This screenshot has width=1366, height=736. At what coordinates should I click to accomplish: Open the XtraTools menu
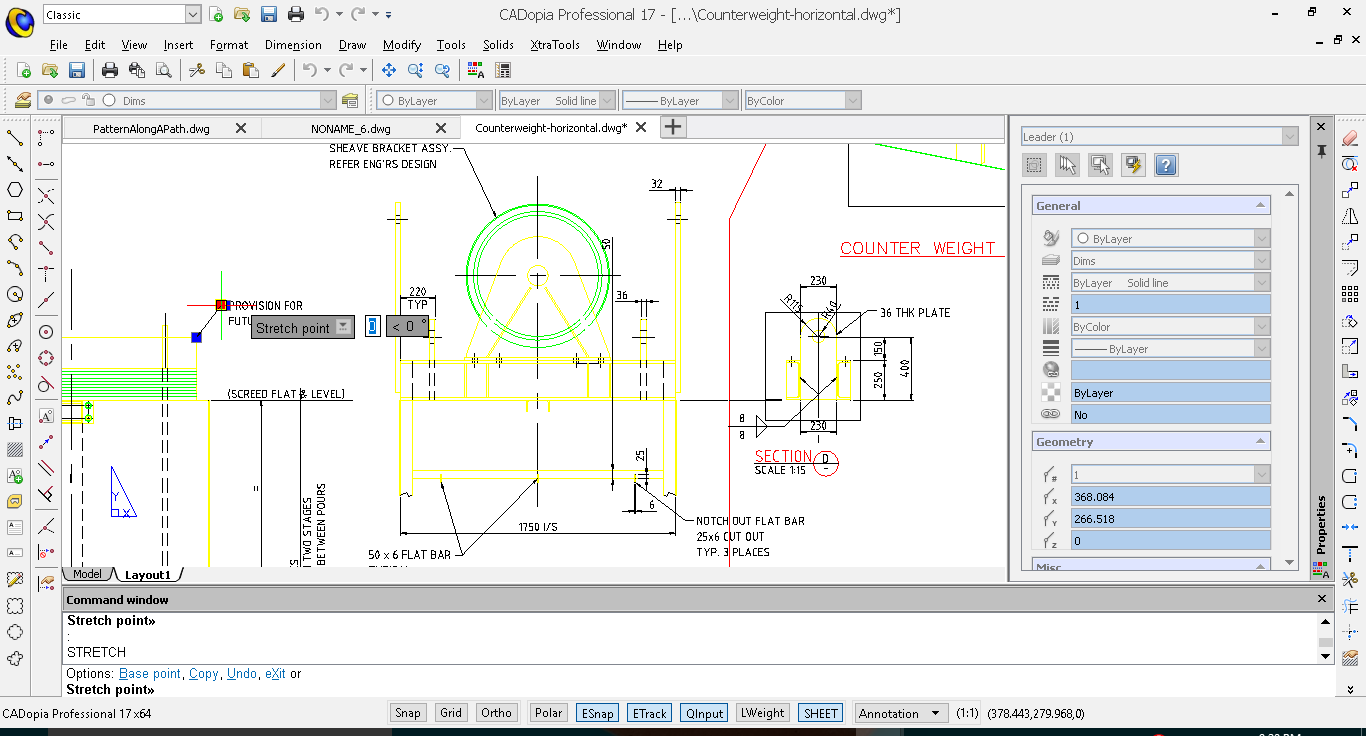(x=555, y=44)
